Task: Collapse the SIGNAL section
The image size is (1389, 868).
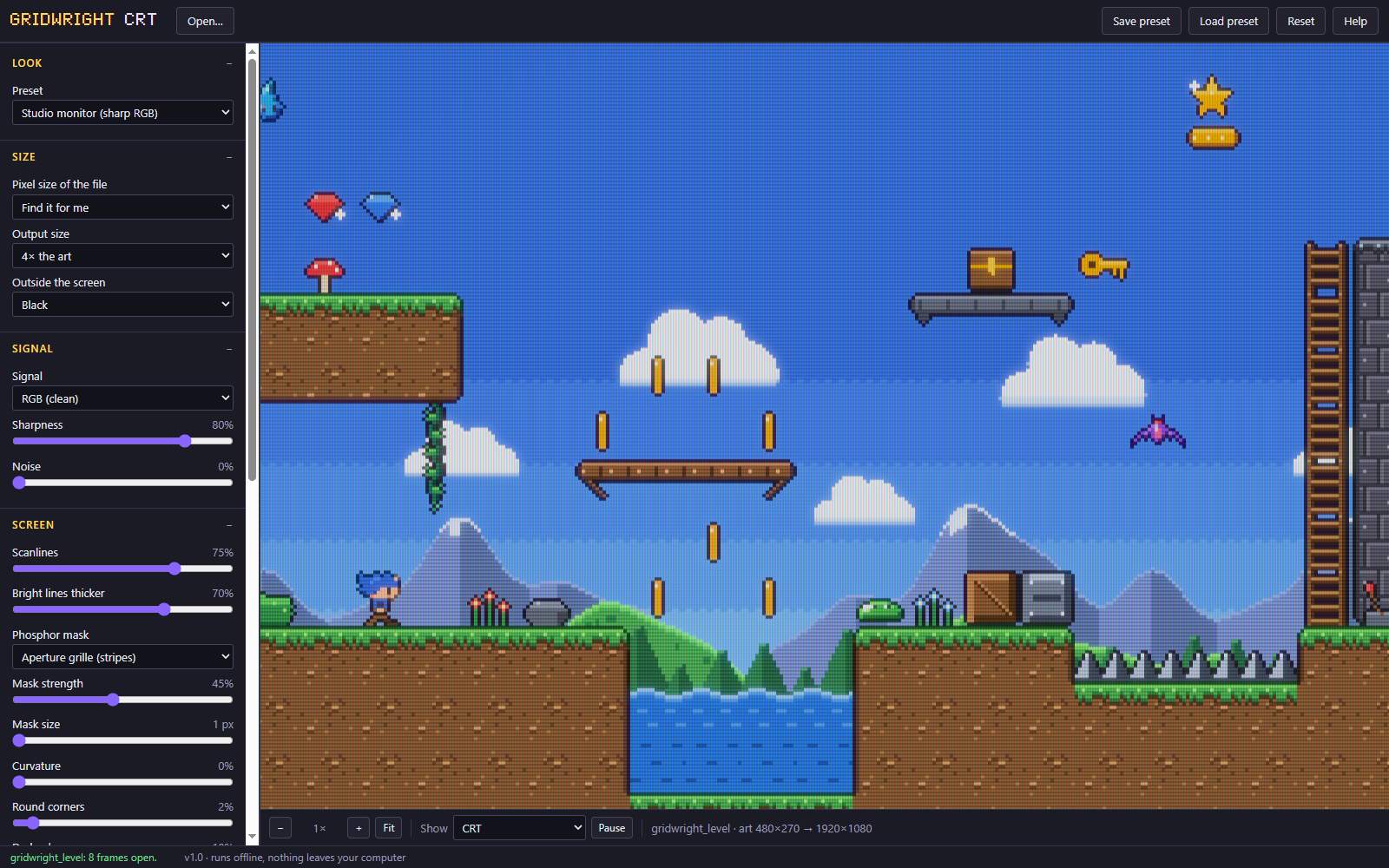Action: point(229,349)
